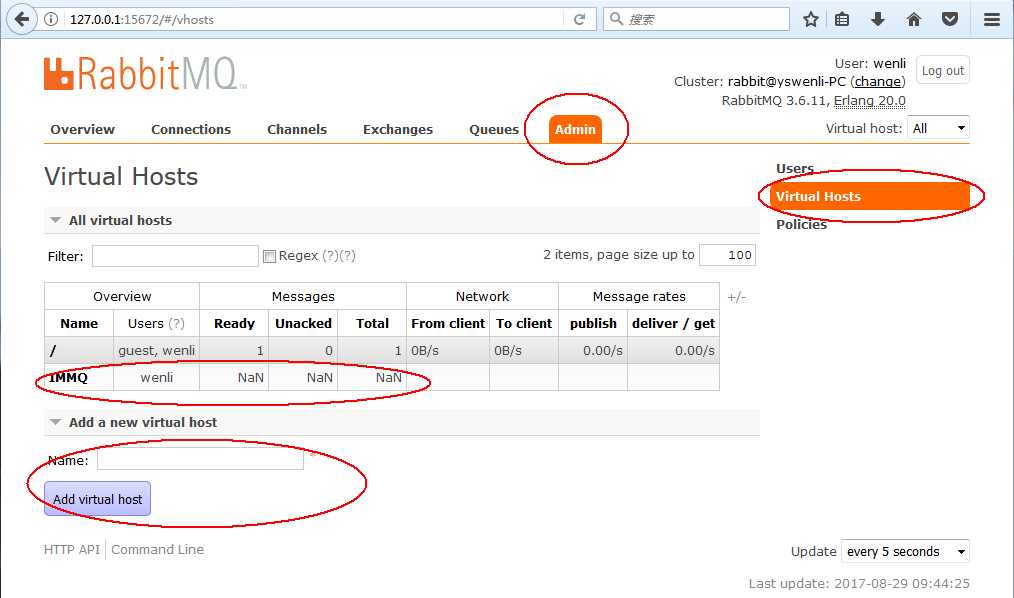Toggle table columns with the +/- link

coord(736,297)
